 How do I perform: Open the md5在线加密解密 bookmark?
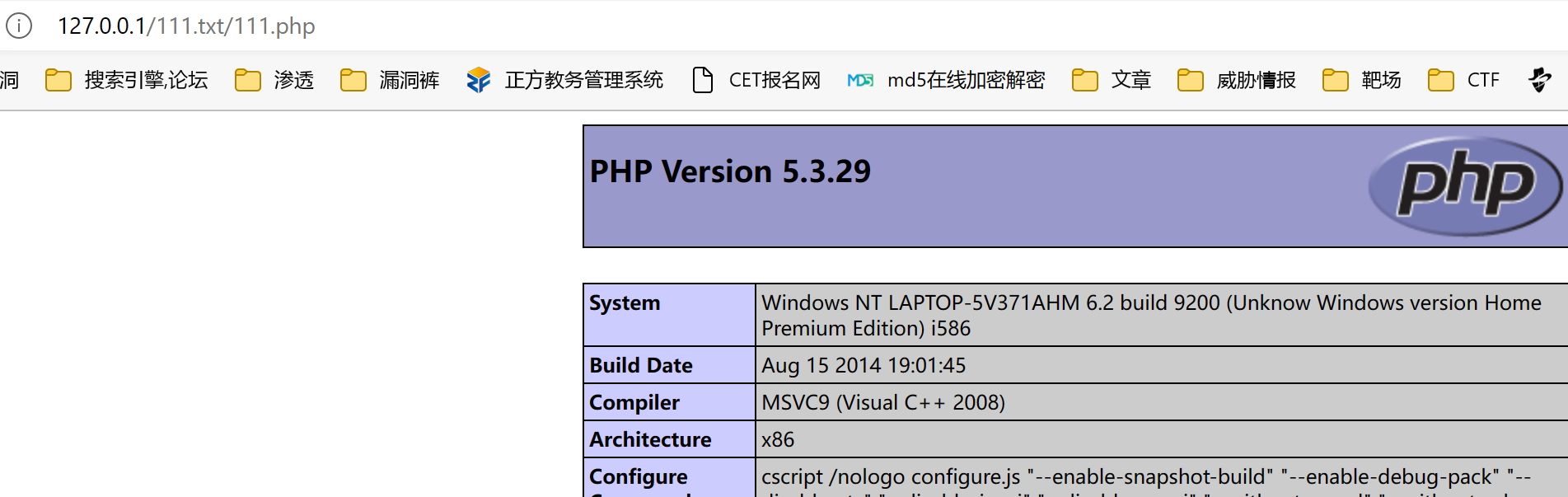click(946, 80)
